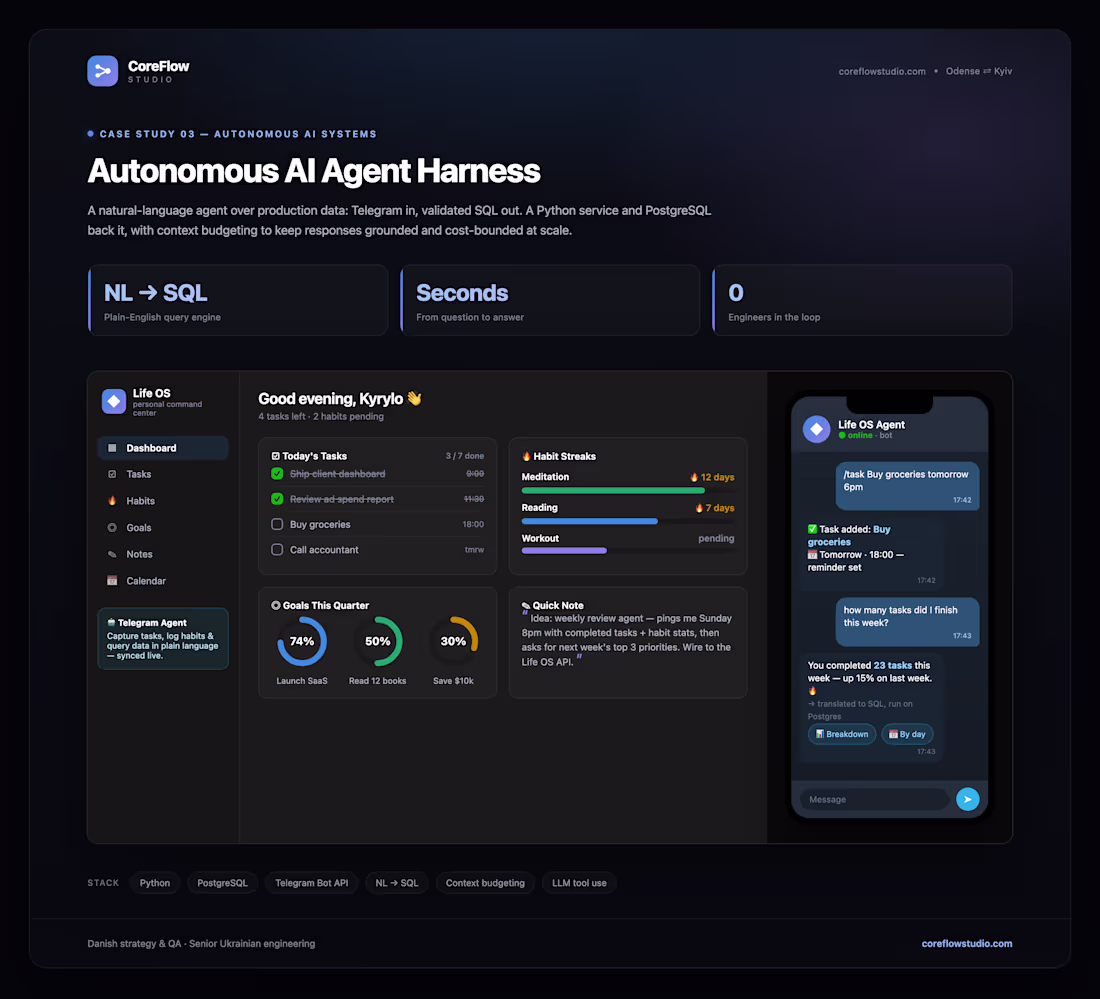This screenshot has height=999, width=1100.
Task: Click the LLM tool use stack tag
Action: tap(579, 883)
